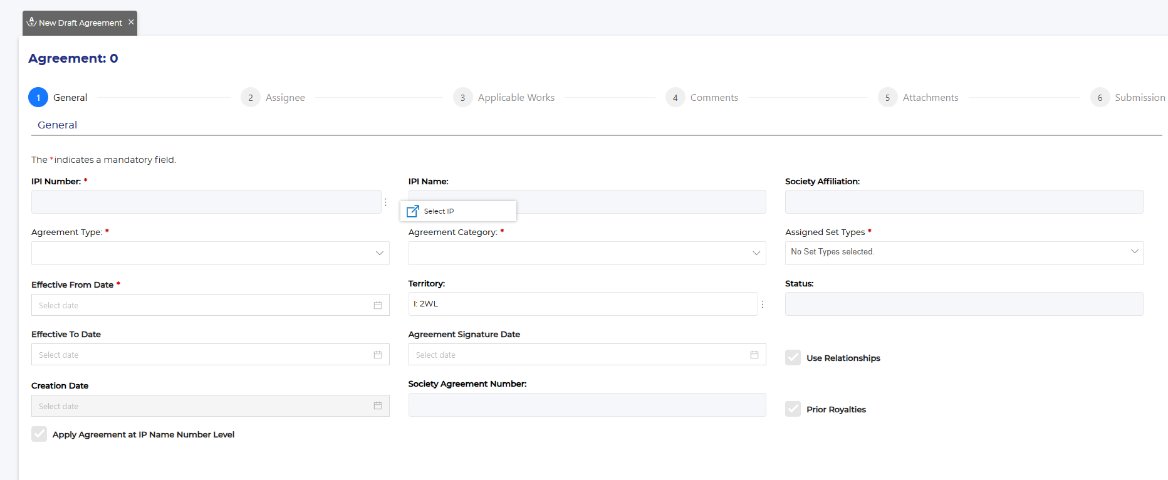
Task: Open the Effective From Date calendar icon
Action: pos(377,305)
